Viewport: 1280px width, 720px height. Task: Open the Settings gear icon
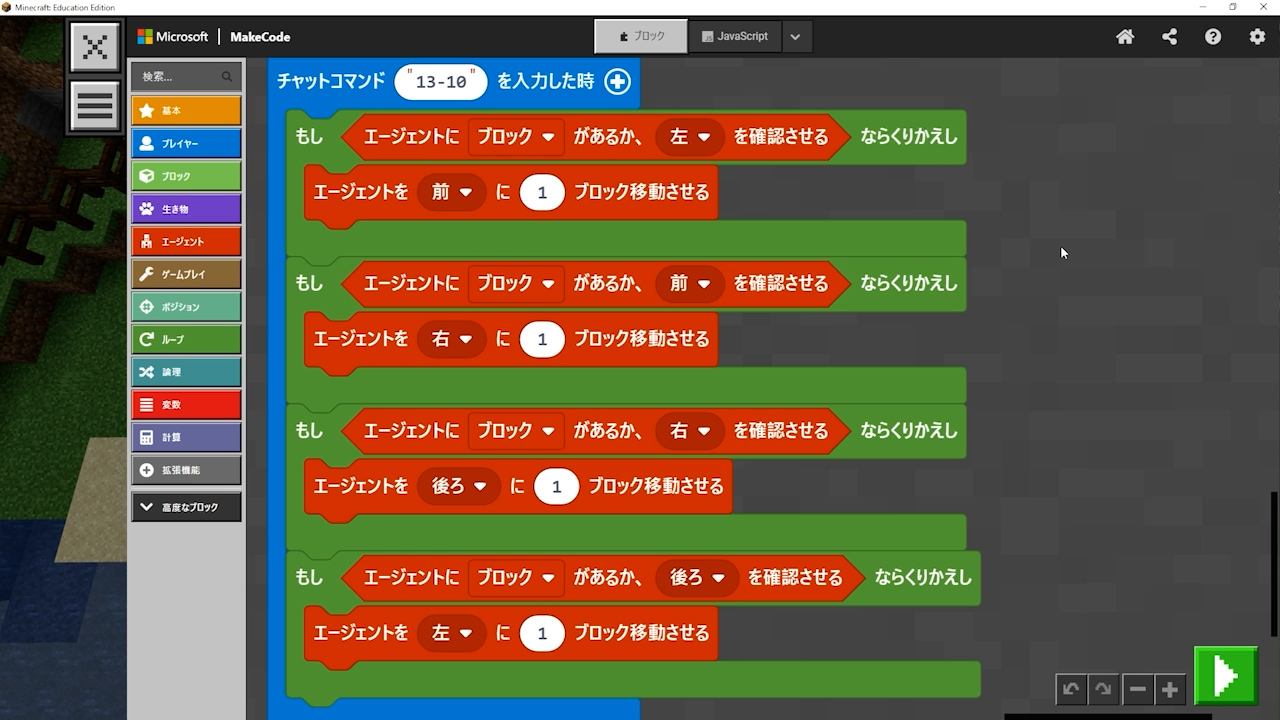coord(1257,37)
